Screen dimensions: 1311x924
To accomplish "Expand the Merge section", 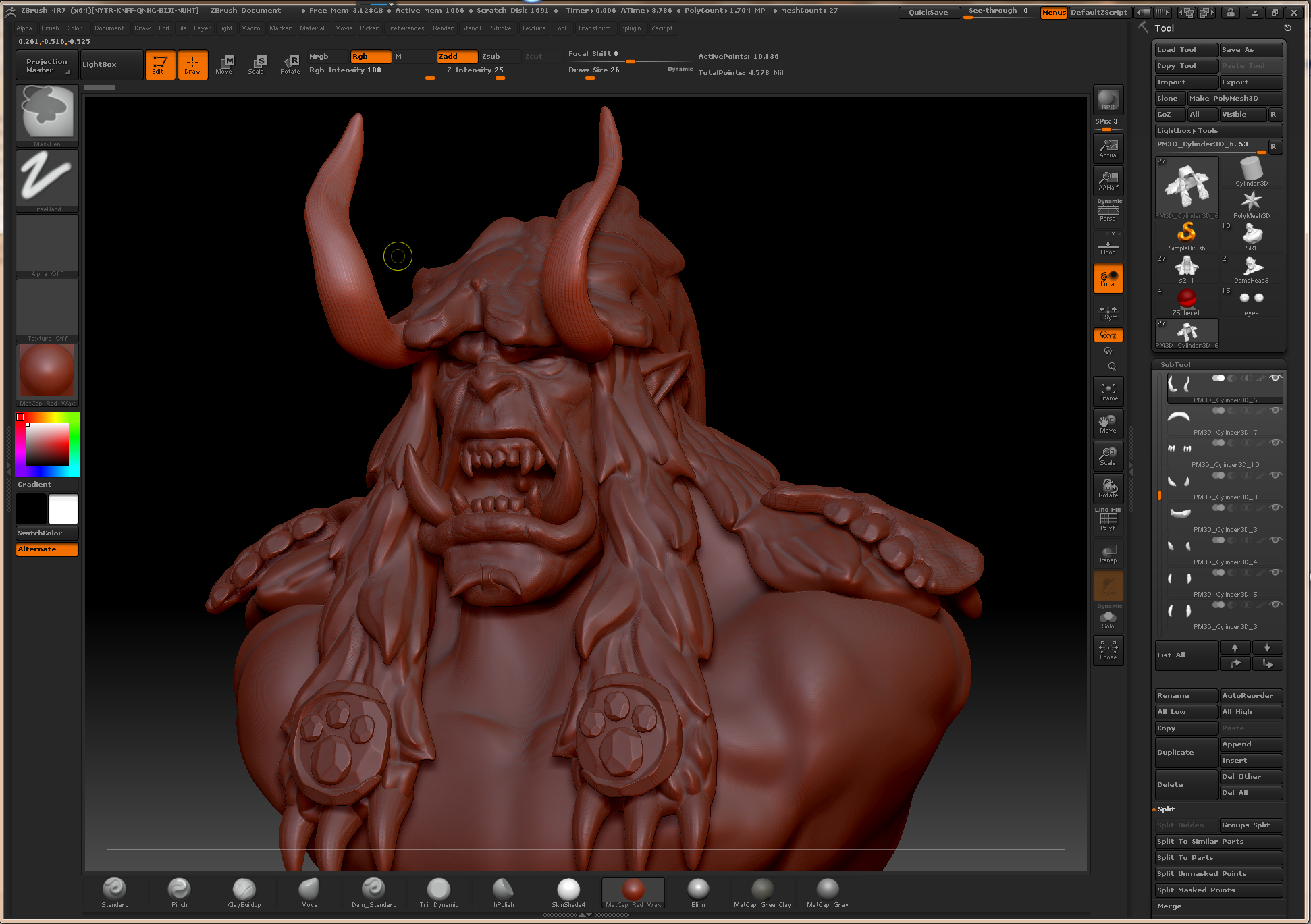I will pyautogui.click(x=1169, y=906).
